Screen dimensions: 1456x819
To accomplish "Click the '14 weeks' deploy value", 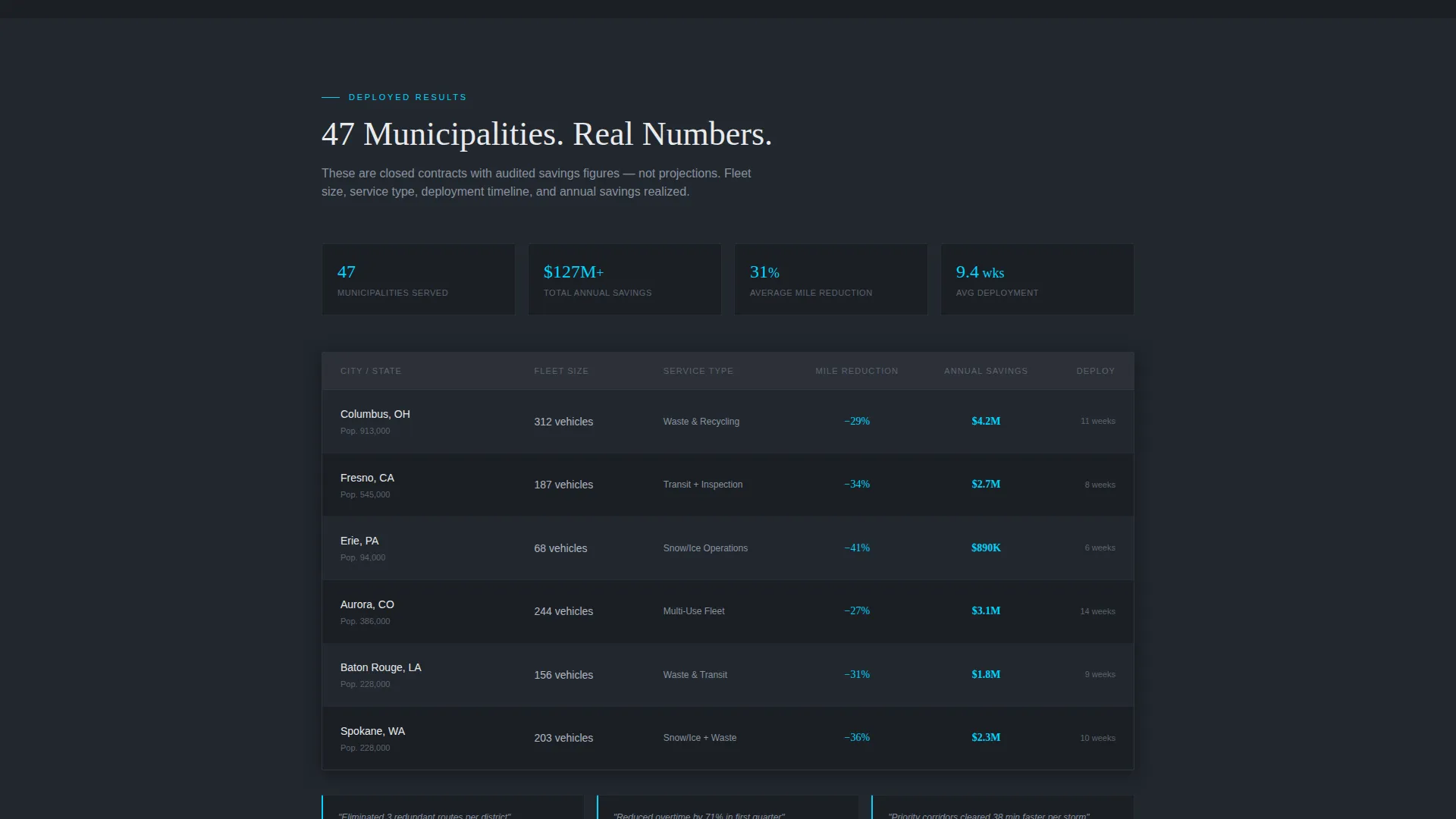I will click(x=1098, y=611).
